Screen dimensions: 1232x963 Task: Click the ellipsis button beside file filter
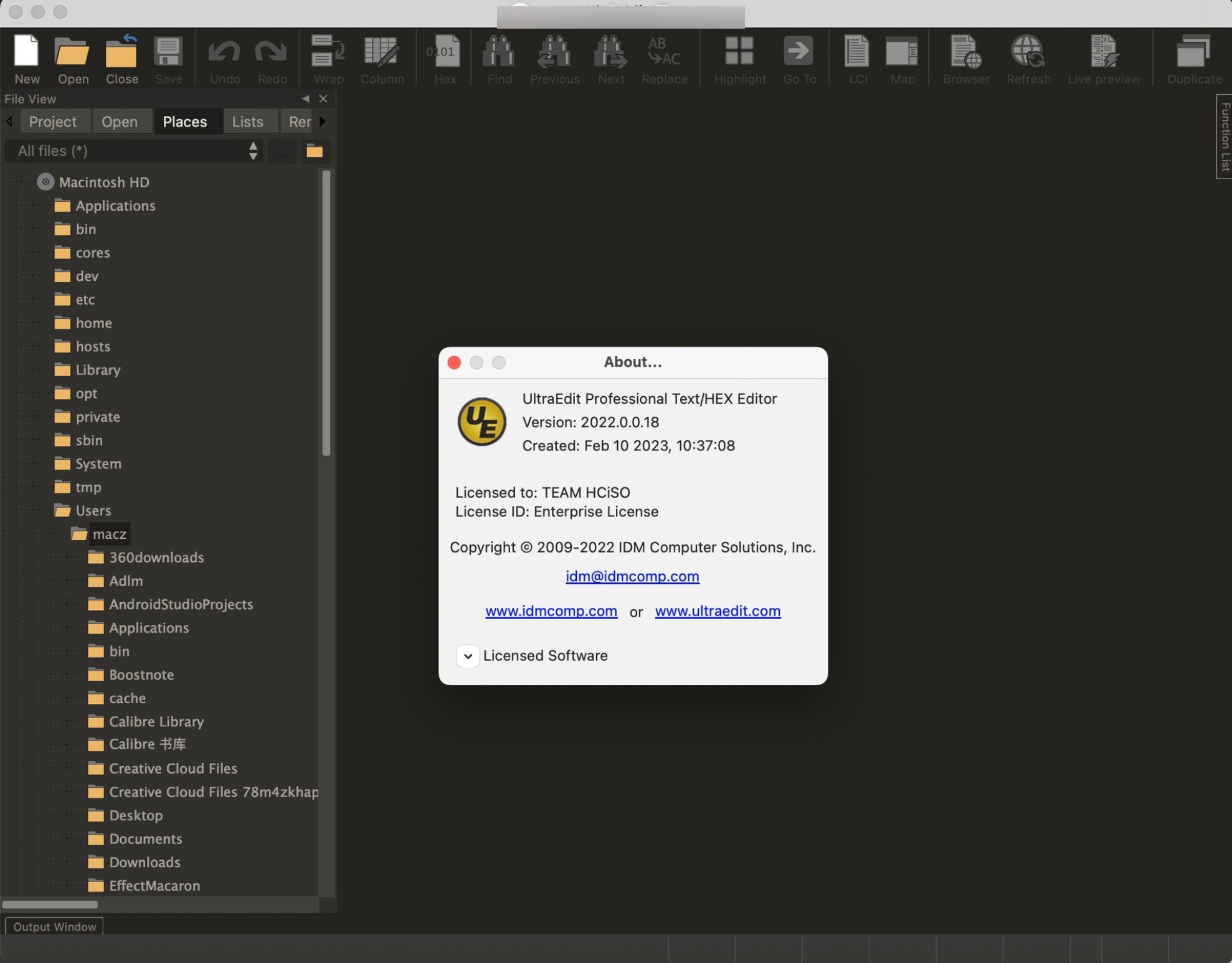[x=282, y=151]
